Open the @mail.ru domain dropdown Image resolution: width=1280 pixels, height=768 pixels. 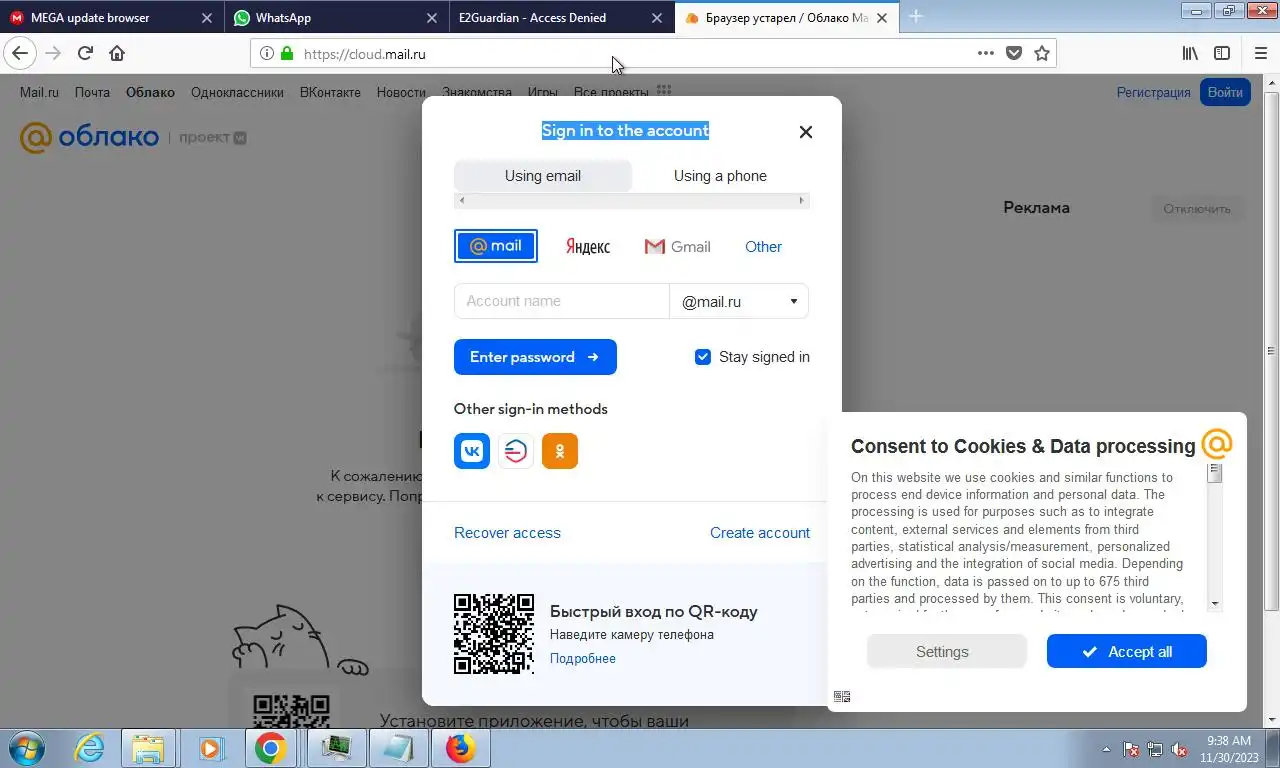click(739, 301)
